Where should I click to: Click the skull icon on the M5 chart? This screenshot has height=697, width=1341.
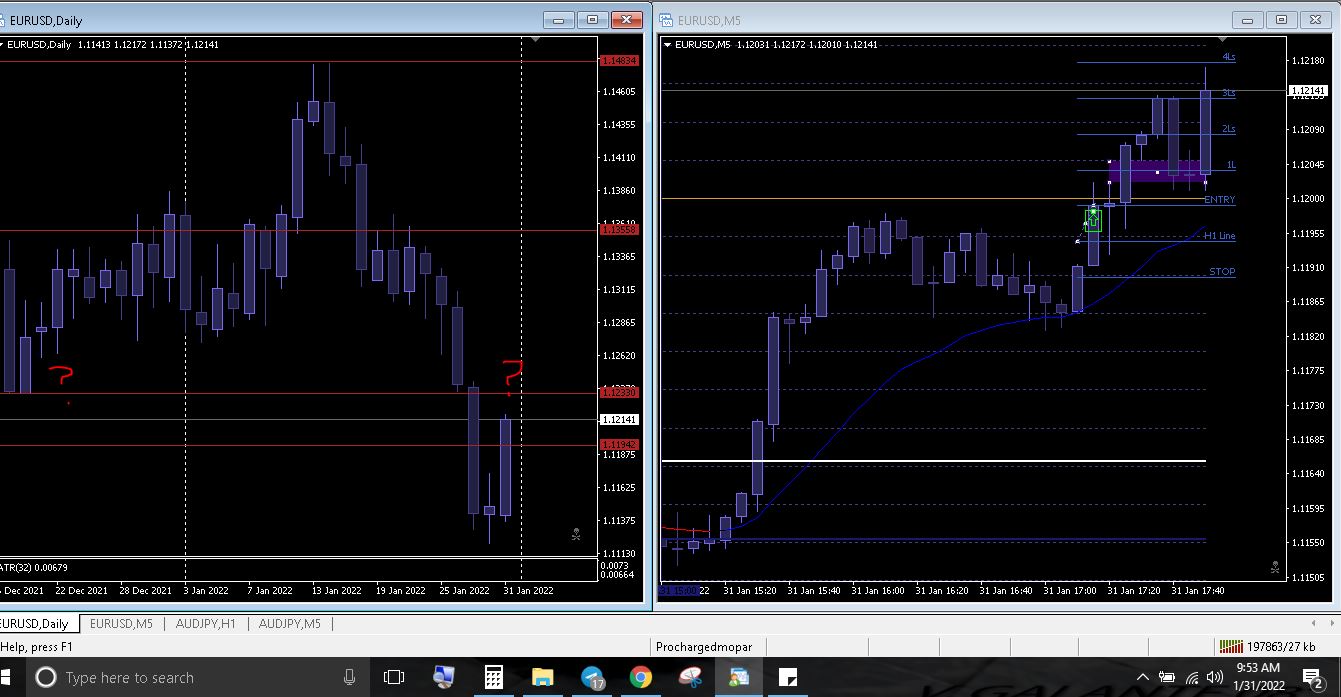[x=1275, y=567]
